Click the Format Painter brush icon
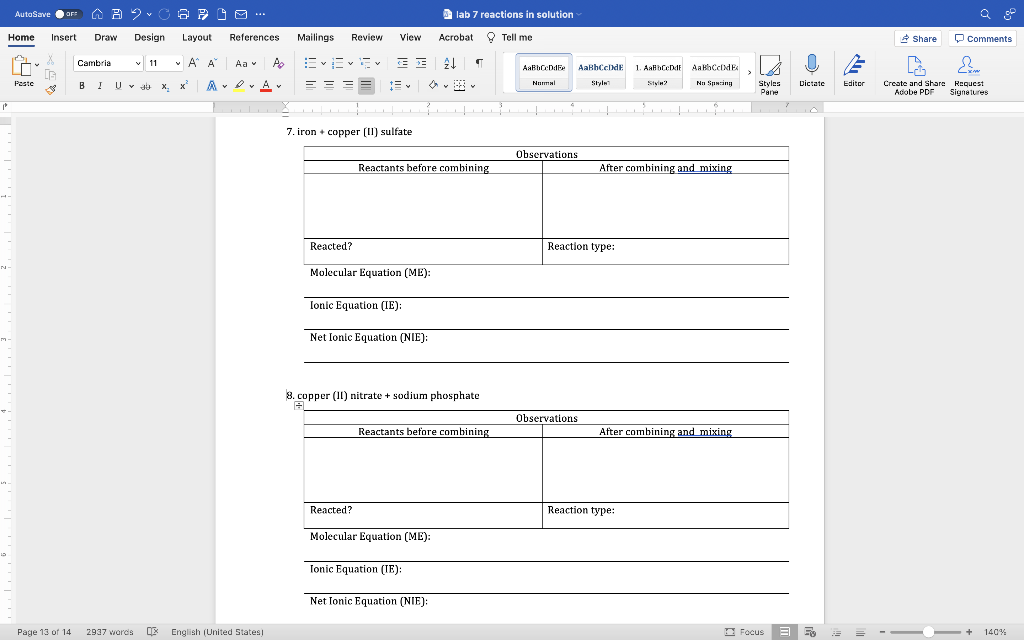Image resolution: width=1024 pixels, height=640 pixels. (51, 89)
